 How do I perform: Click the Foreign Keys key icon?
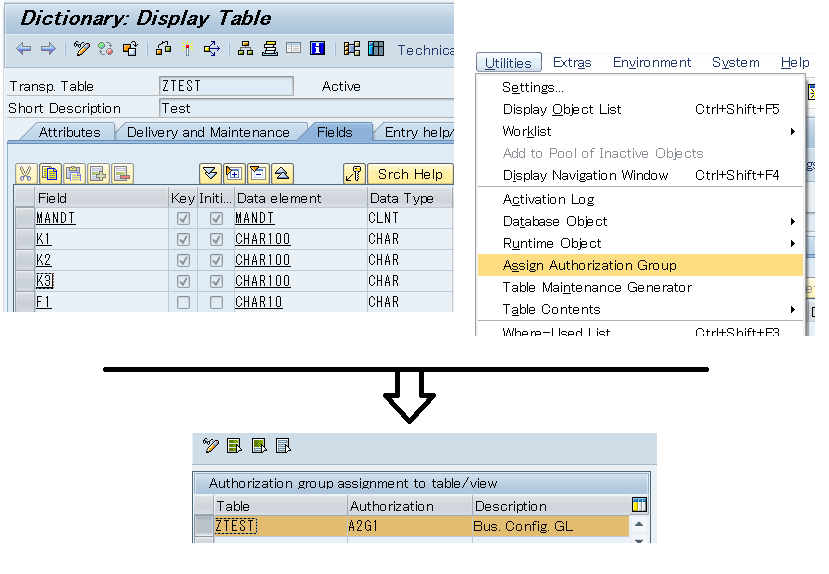coord(354,173)
